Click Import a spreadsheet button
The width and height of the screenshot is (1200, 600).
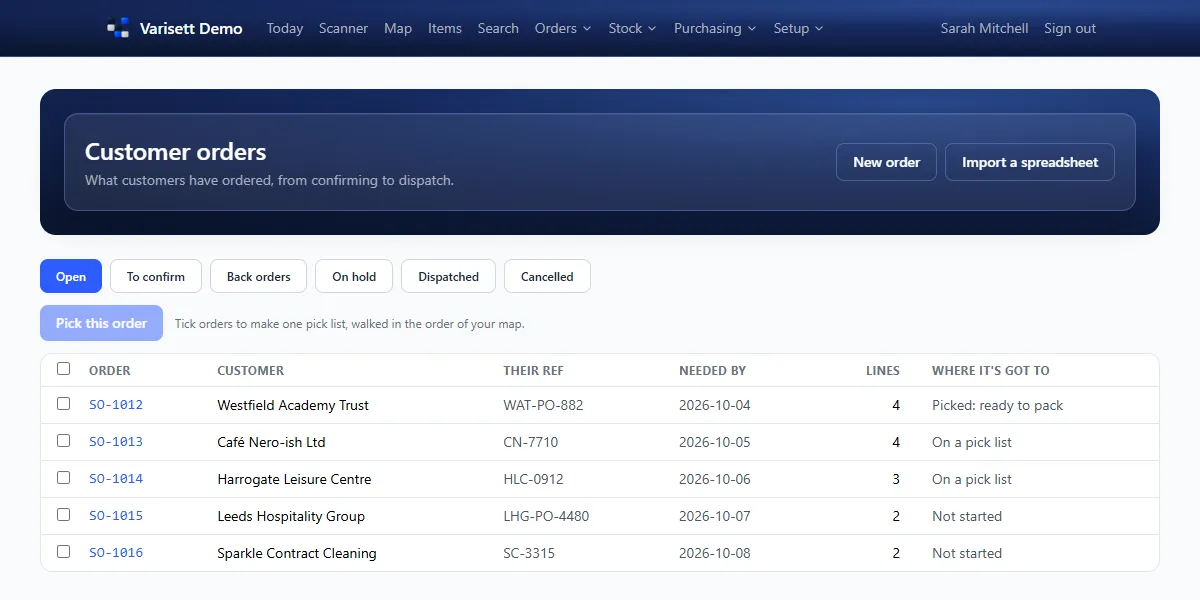[x=1030, y=162]
